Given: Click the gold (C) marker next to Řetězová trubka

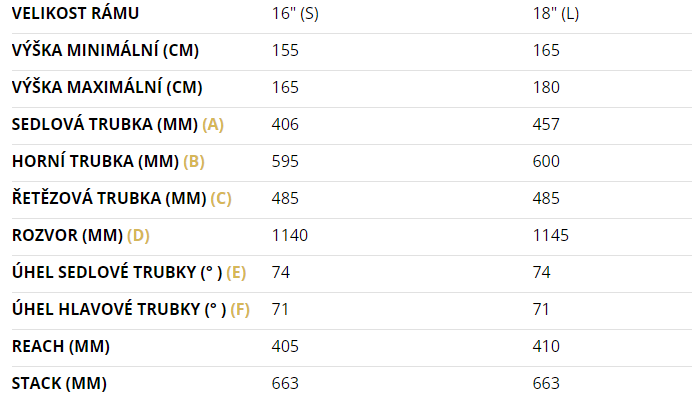Looking at the screenshot, I should point(221,198).
